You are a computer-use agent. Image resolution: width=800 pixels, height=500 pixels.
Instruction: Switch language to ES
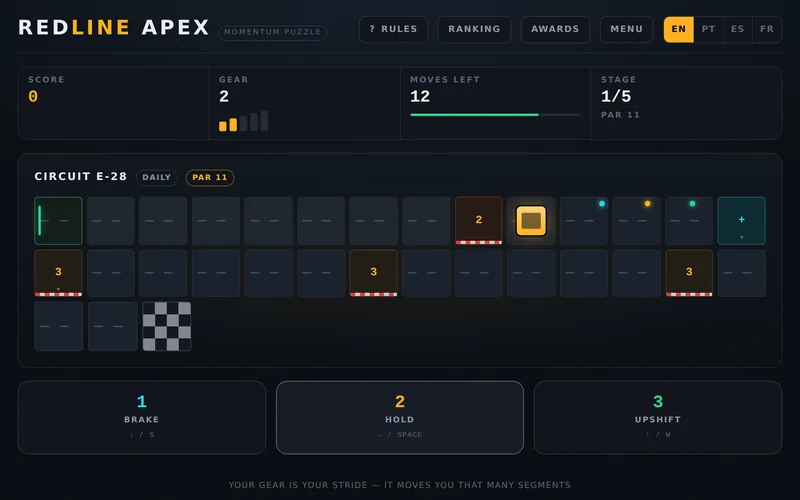tap(737, 29)
